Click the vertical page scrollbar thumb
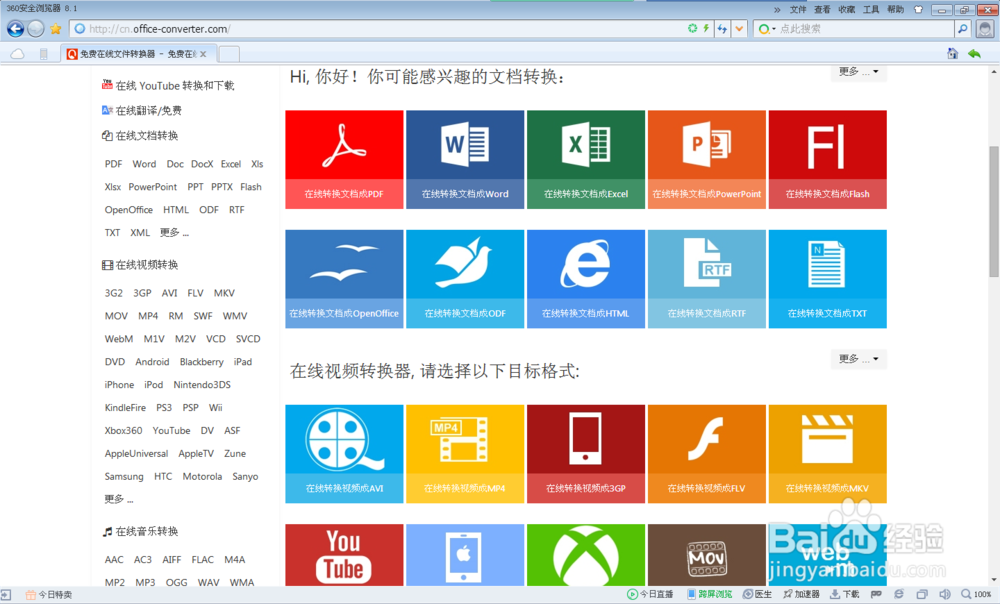The height and width of the screenshot is (604, 1000). point(994,211)
